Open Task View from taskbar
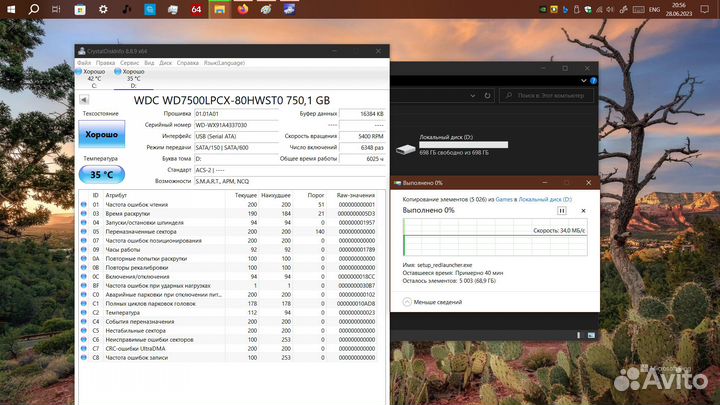 (56, 9)
